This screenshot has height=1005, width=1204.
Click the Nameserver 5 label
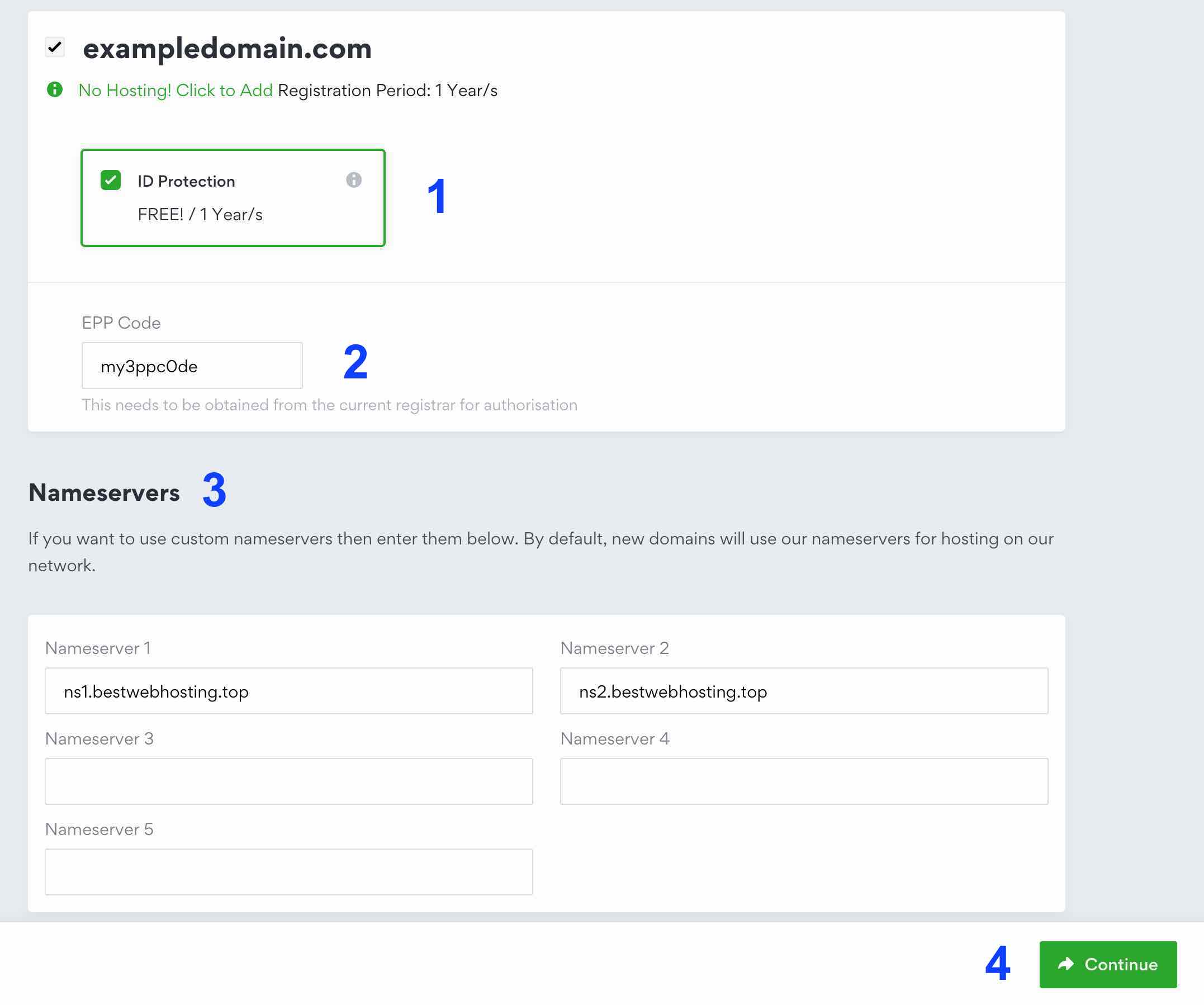pos(99,829)
